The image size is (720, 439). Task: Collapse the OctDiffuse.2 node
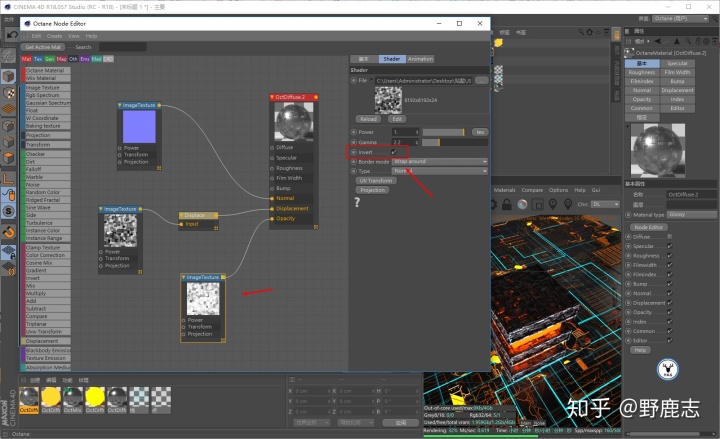point(272,97)
